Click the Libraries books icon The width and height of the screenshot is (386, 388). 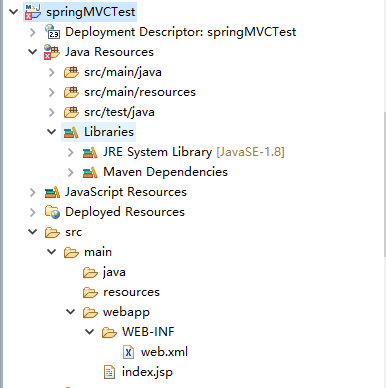coord(71,132)
